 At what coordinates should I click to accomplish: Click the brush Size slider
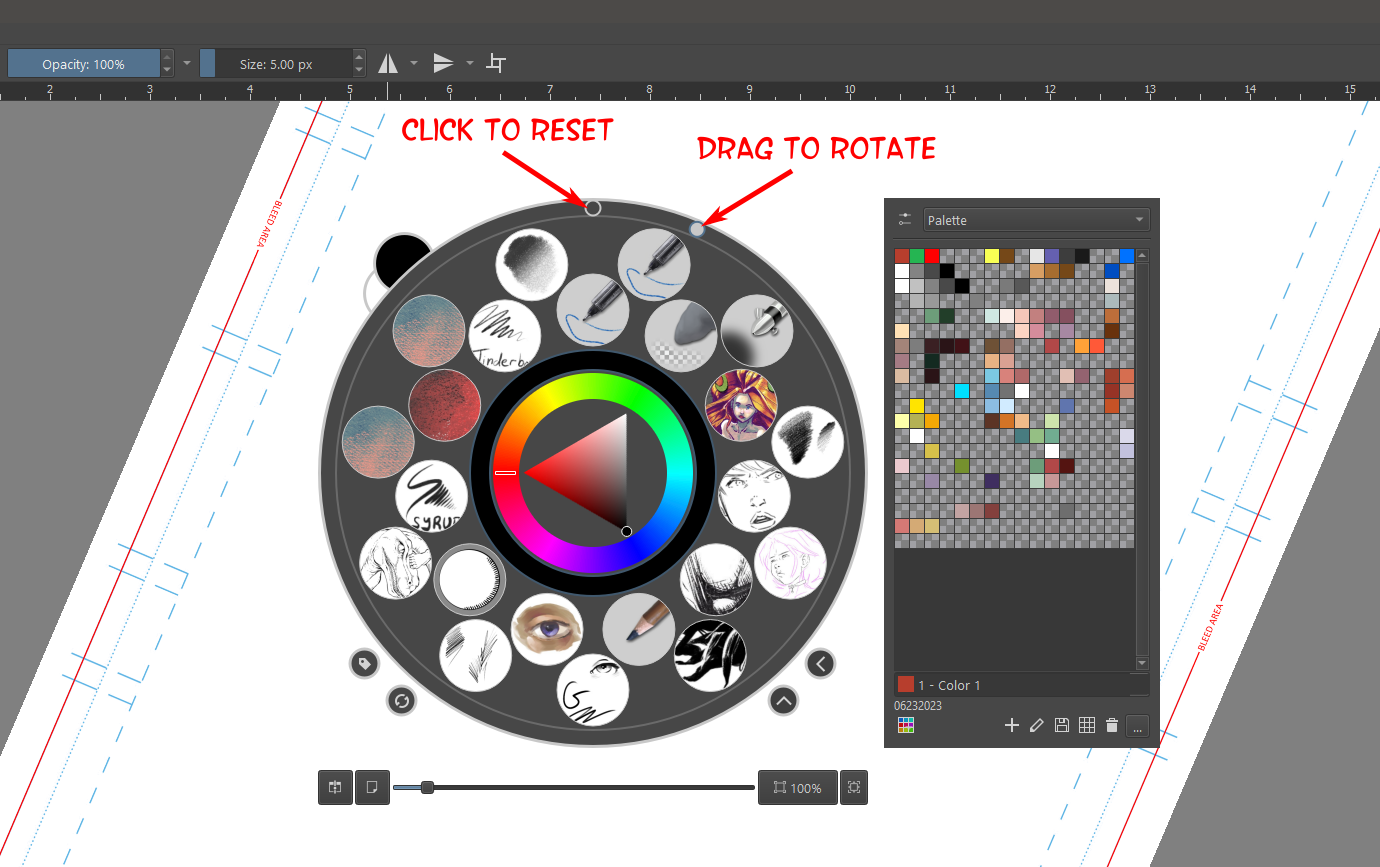[x=276, y=64]
